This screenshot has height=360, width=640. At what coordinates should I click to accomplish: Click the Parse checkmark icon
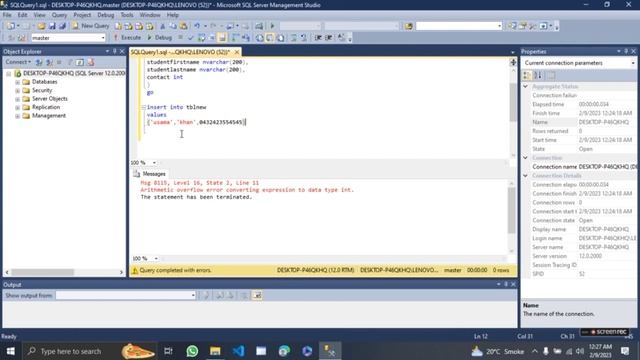point(191,38)
